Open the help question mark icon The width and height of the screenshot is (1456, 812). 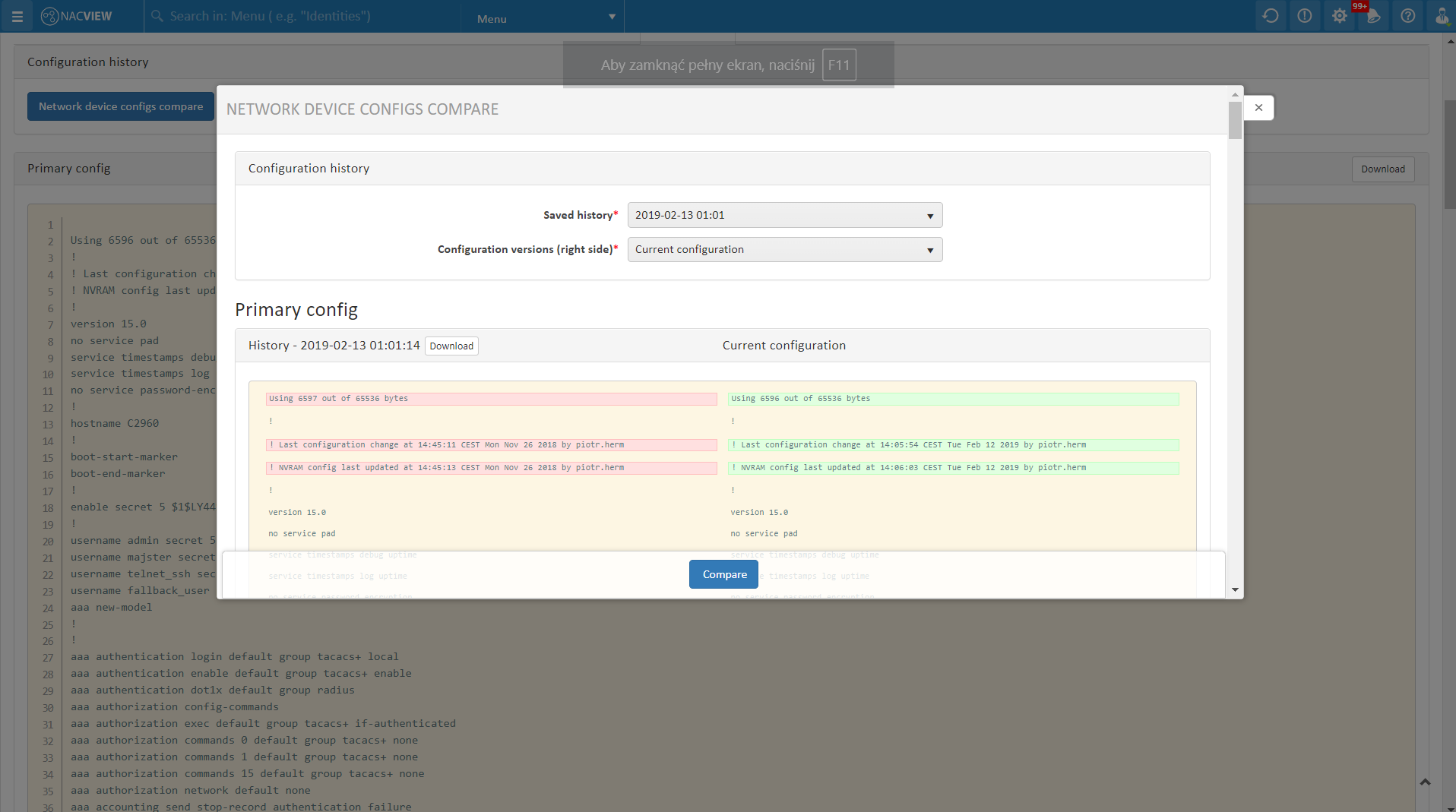click(x=1408, y=15)
